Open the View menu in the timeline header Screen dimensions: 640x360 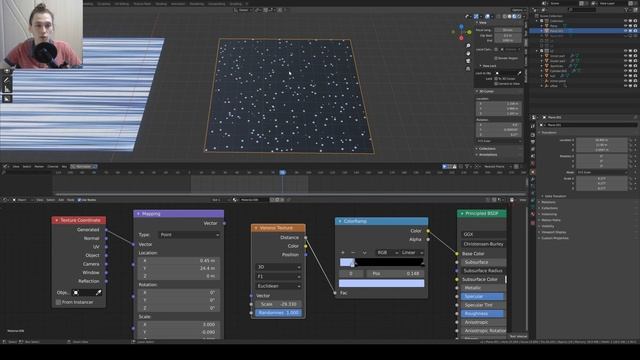[16, 167]
